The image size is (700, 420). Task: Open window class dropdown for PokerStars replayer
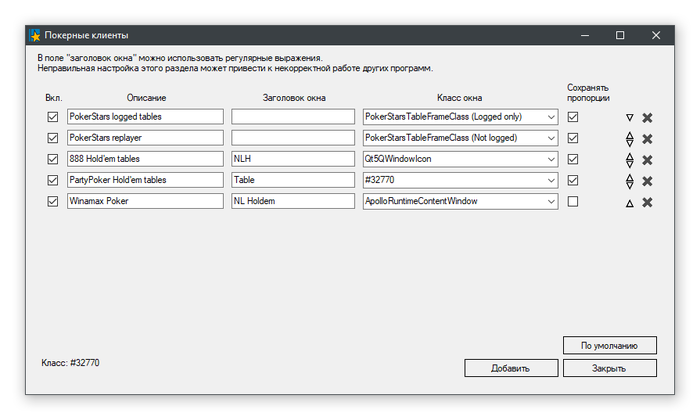pos(550,138)
